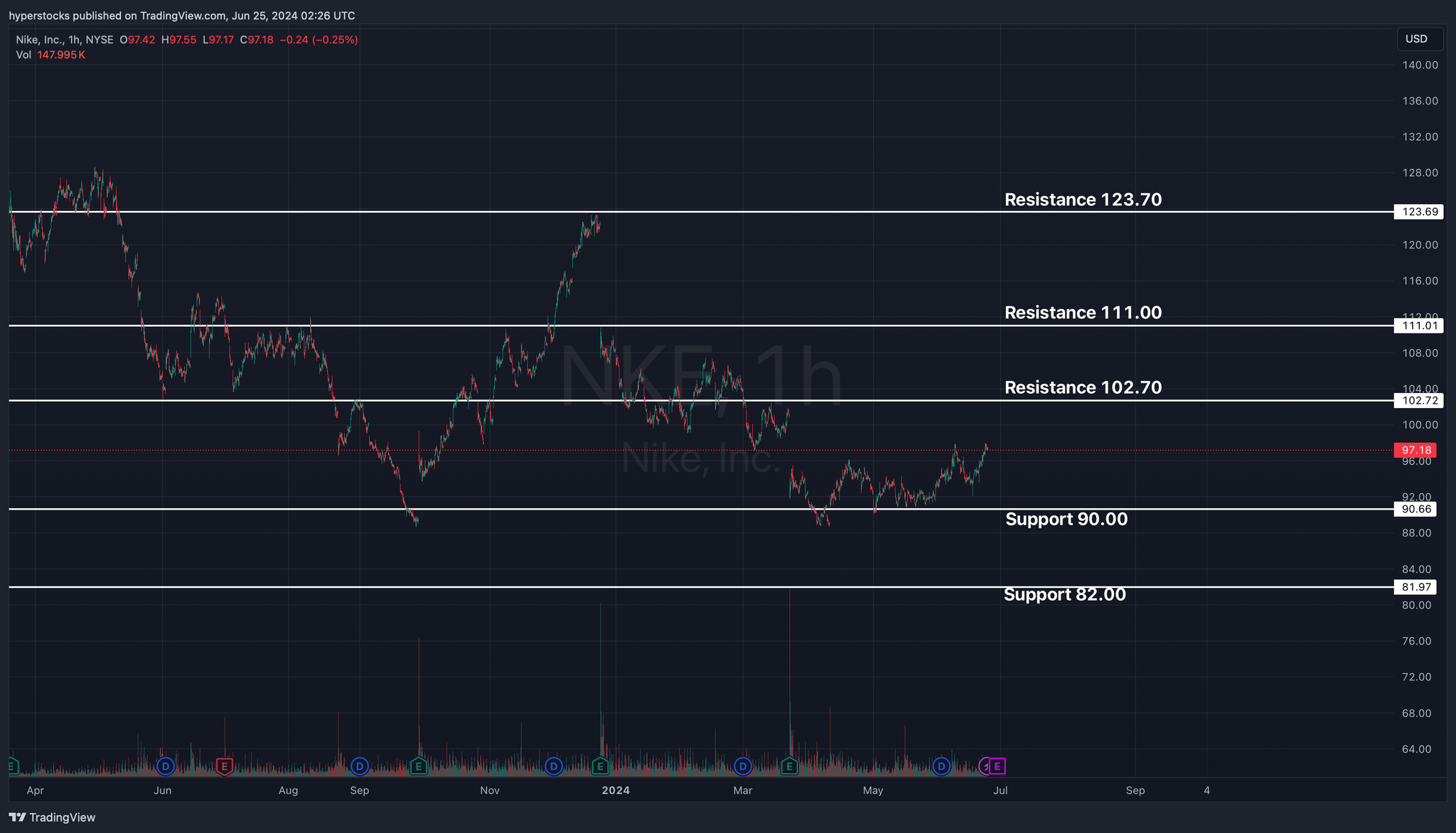Select the Resistance 123.70 text label

(x=1083, y=200)
